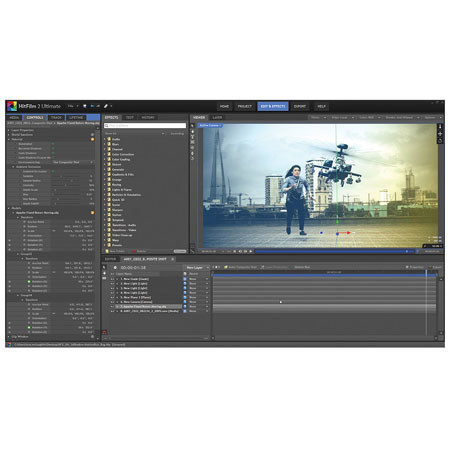Switch to the TRACK panel tab
450x450 pixels.
coord(56,118)
